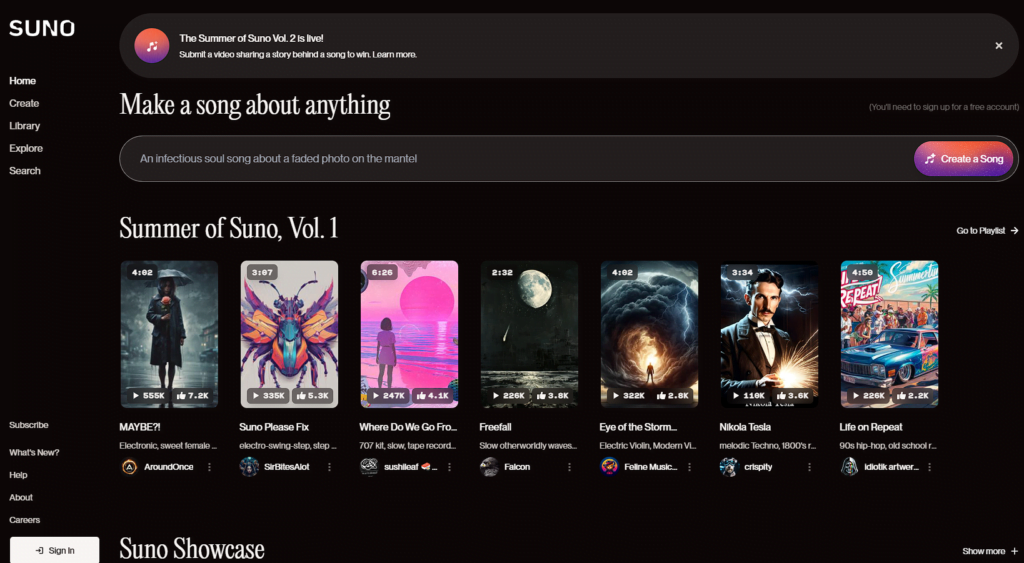This screenshot has height=563, width=1024.
Task: Click the 322K play count on Eye of the Storm
Action: 629,396
